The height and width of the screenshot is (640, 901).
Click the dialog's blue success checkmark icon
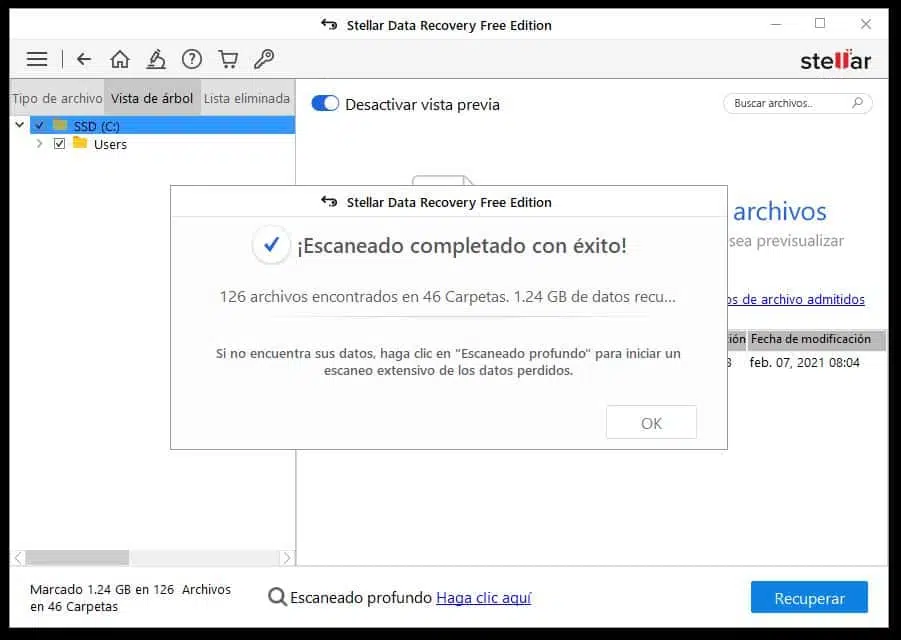coord(271,245)
